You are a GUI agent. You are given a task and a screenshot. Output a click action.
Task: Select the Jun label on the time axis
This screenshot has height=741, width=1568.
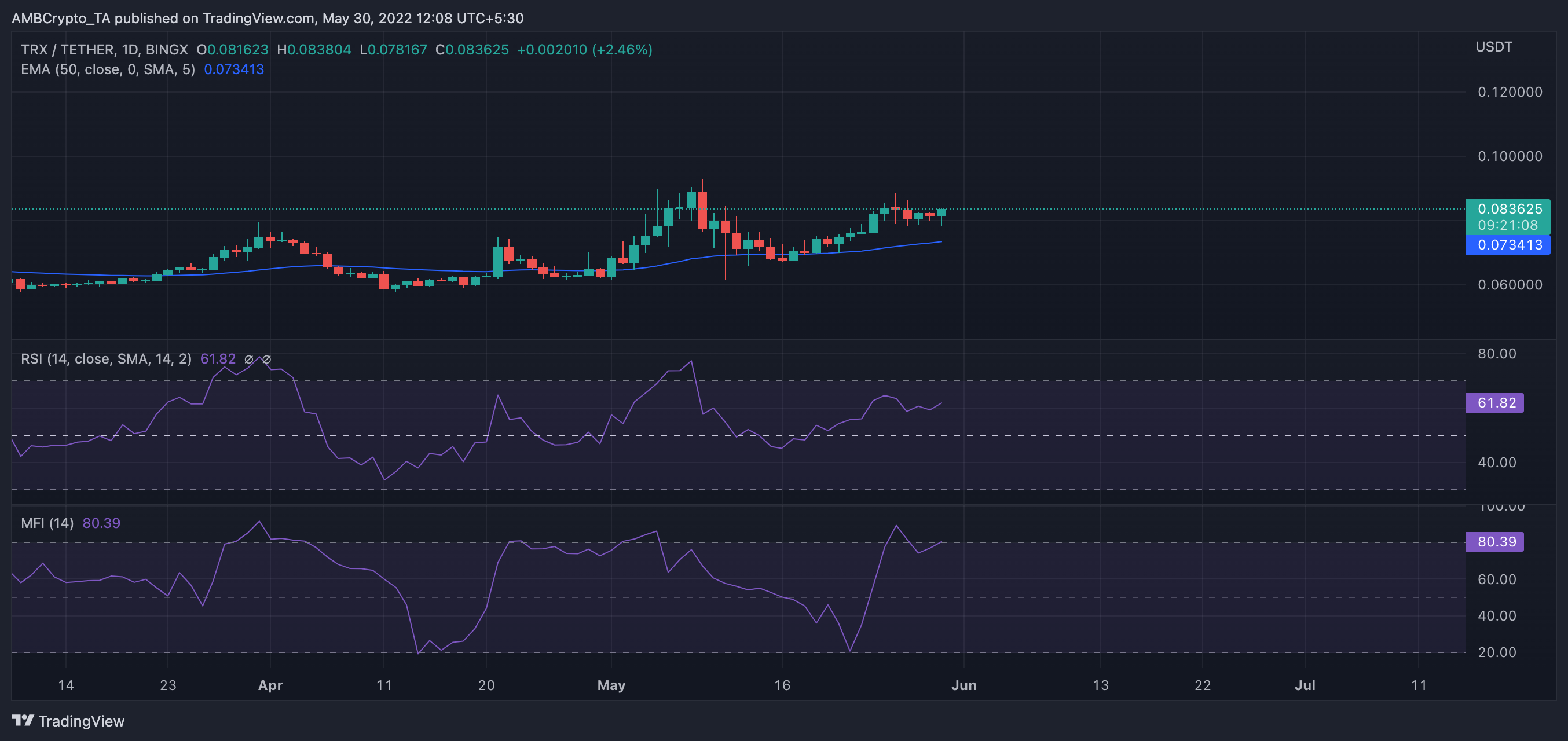(x=965, y=684)
